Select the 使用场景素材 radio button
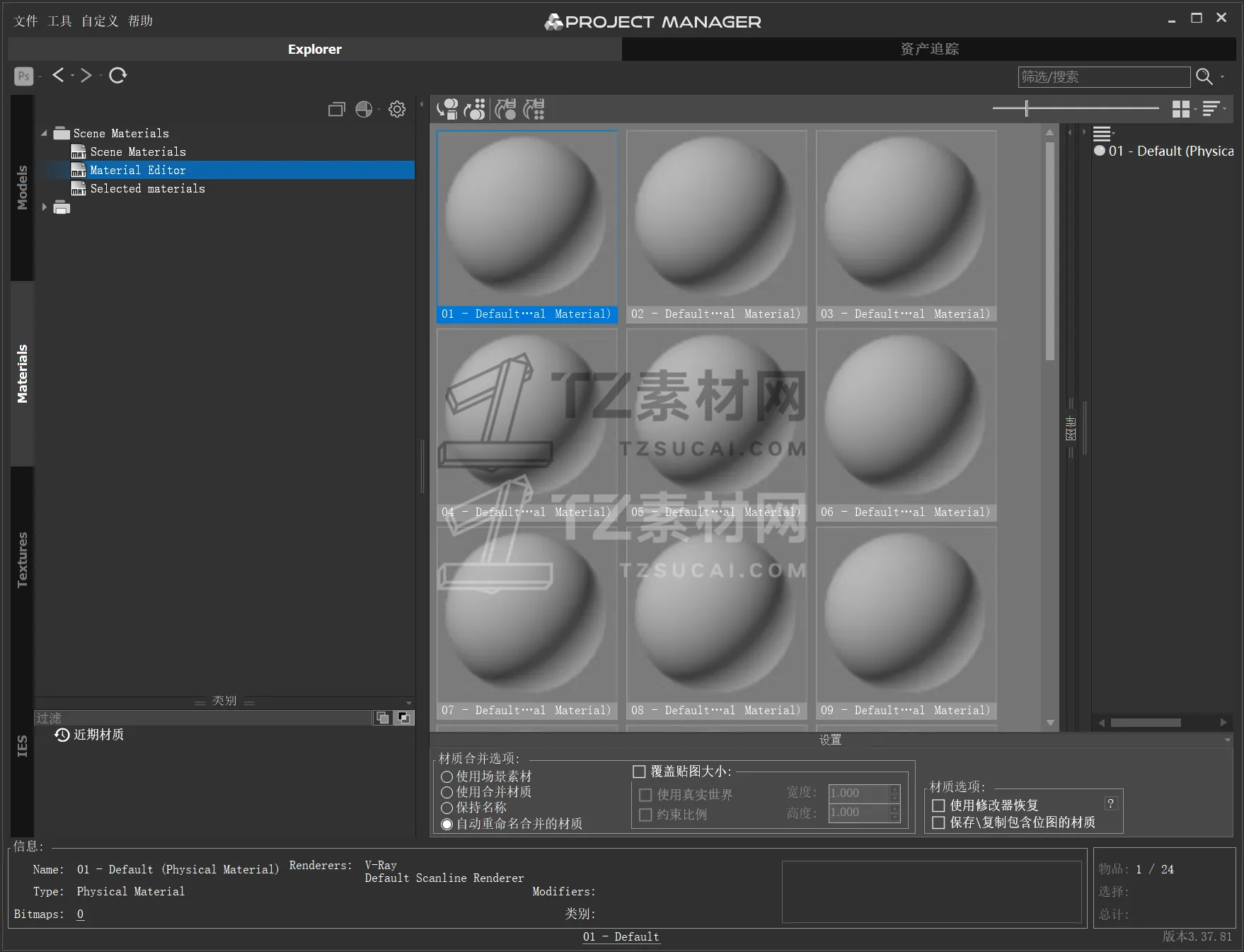 (x=447, y=776)
